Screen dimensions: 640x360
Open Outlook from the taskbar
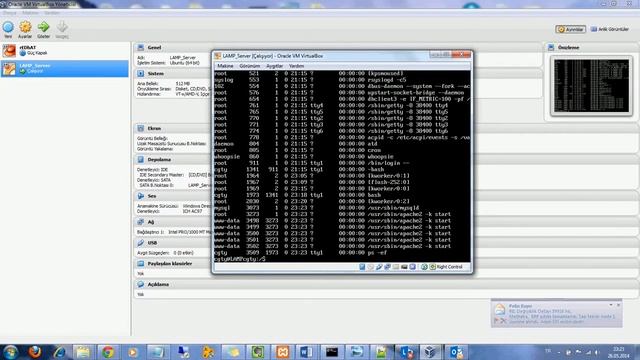coord(456,351)
